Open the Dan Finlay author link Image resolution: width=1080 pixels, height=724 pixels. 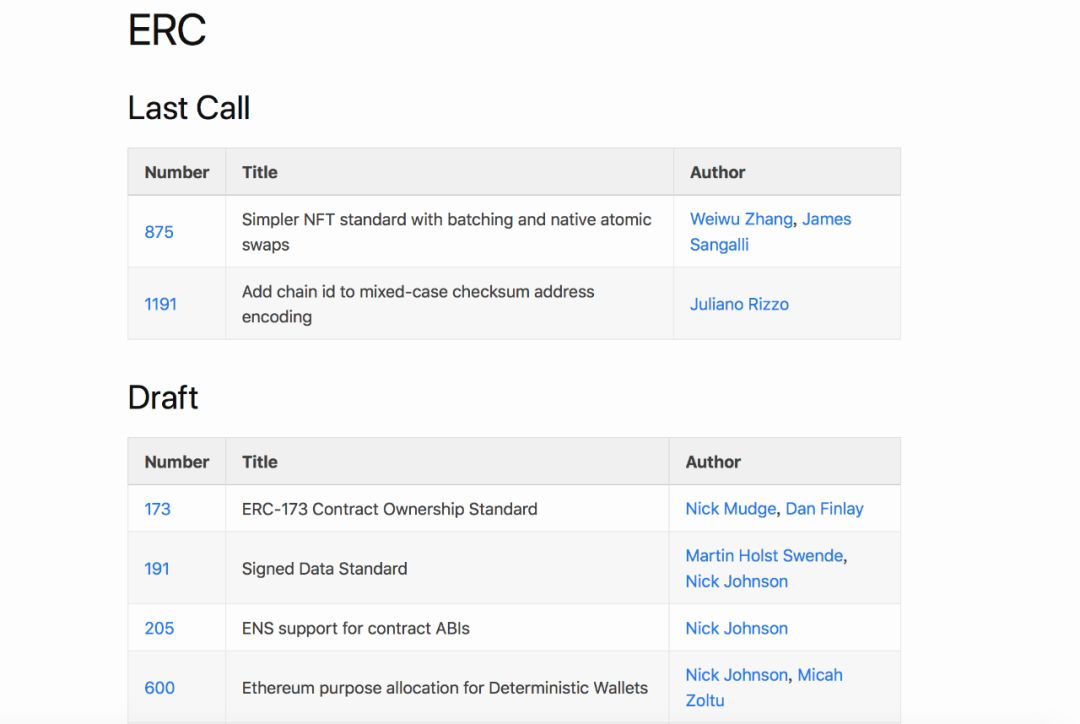pos(824,509)
